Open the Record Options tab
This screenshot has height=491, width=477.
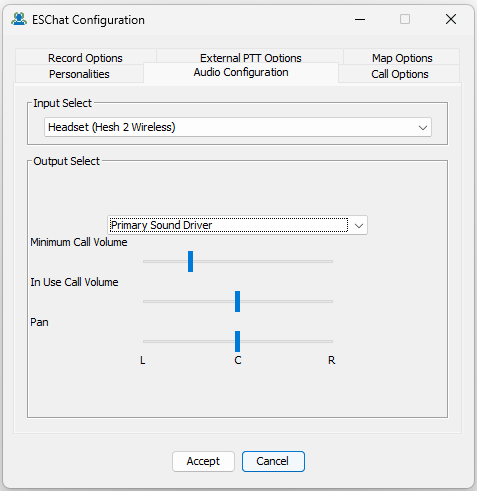click(x=85, y=57)
